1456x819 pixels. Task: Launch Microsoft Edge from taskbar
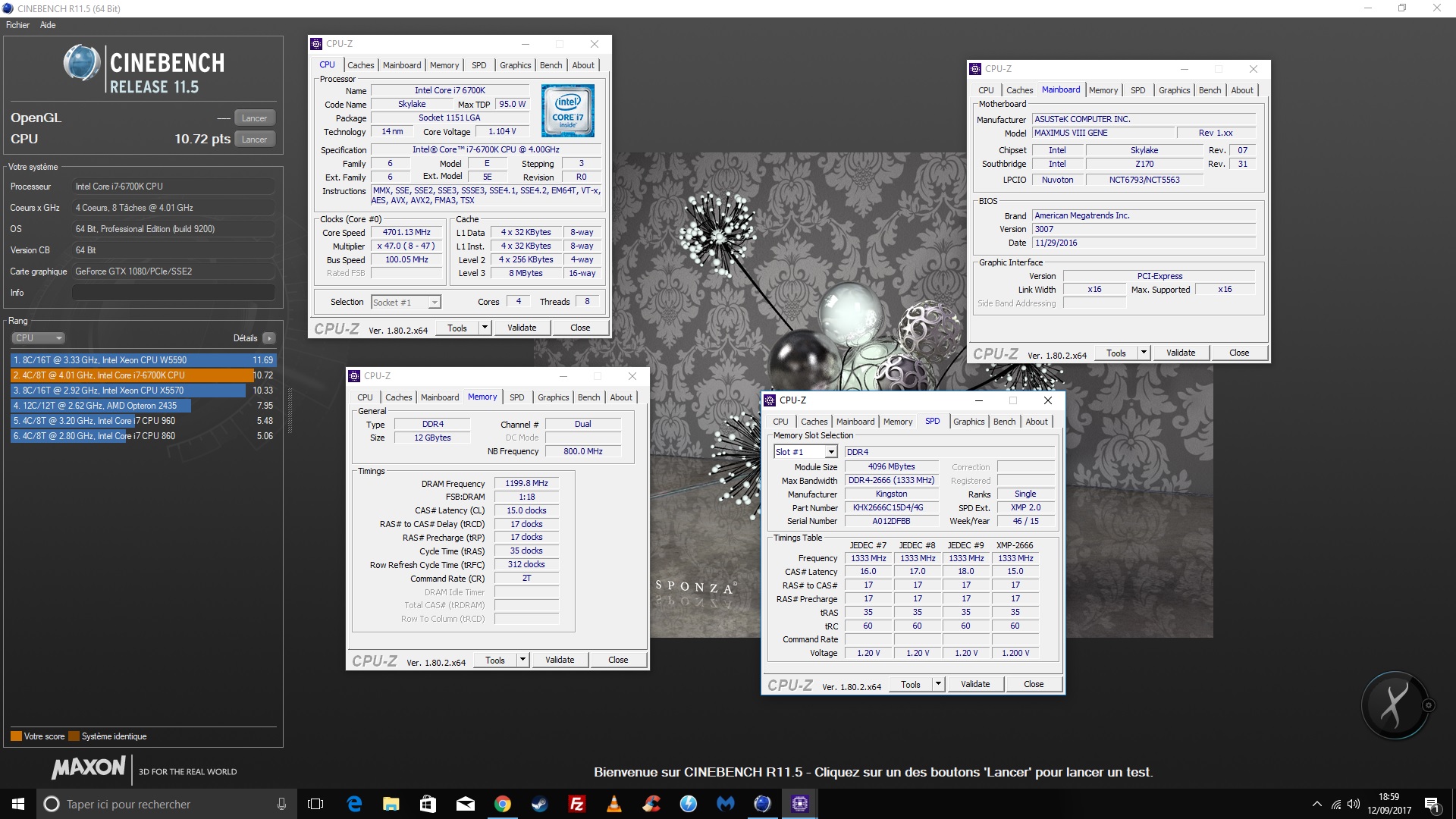point(354,804)
